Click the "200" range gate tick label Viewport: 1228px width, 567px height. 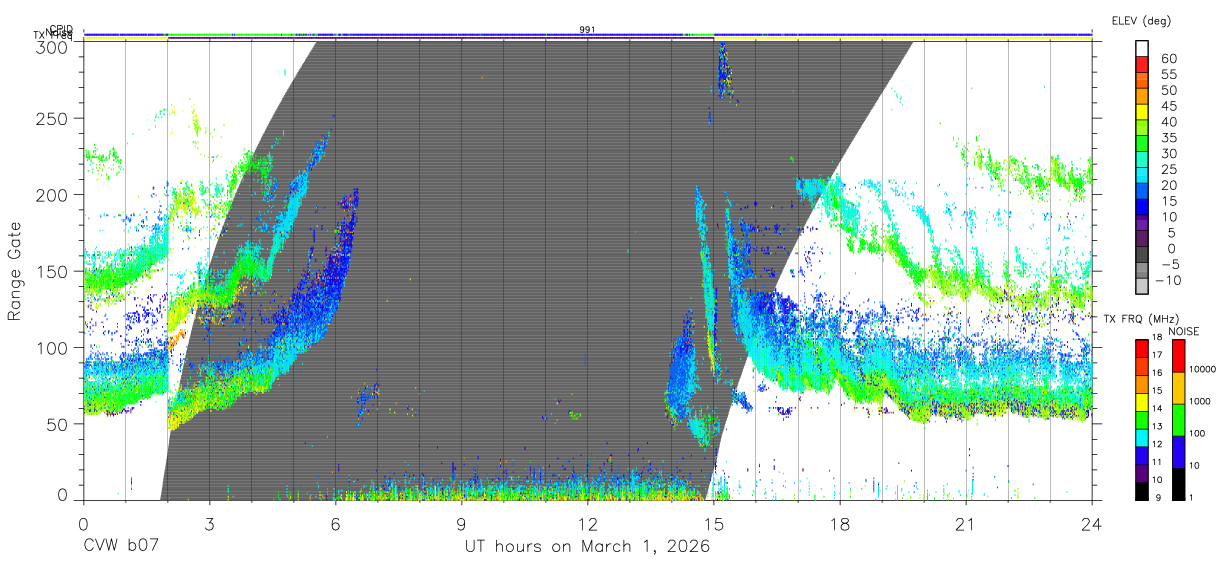[x=50, y=195]
